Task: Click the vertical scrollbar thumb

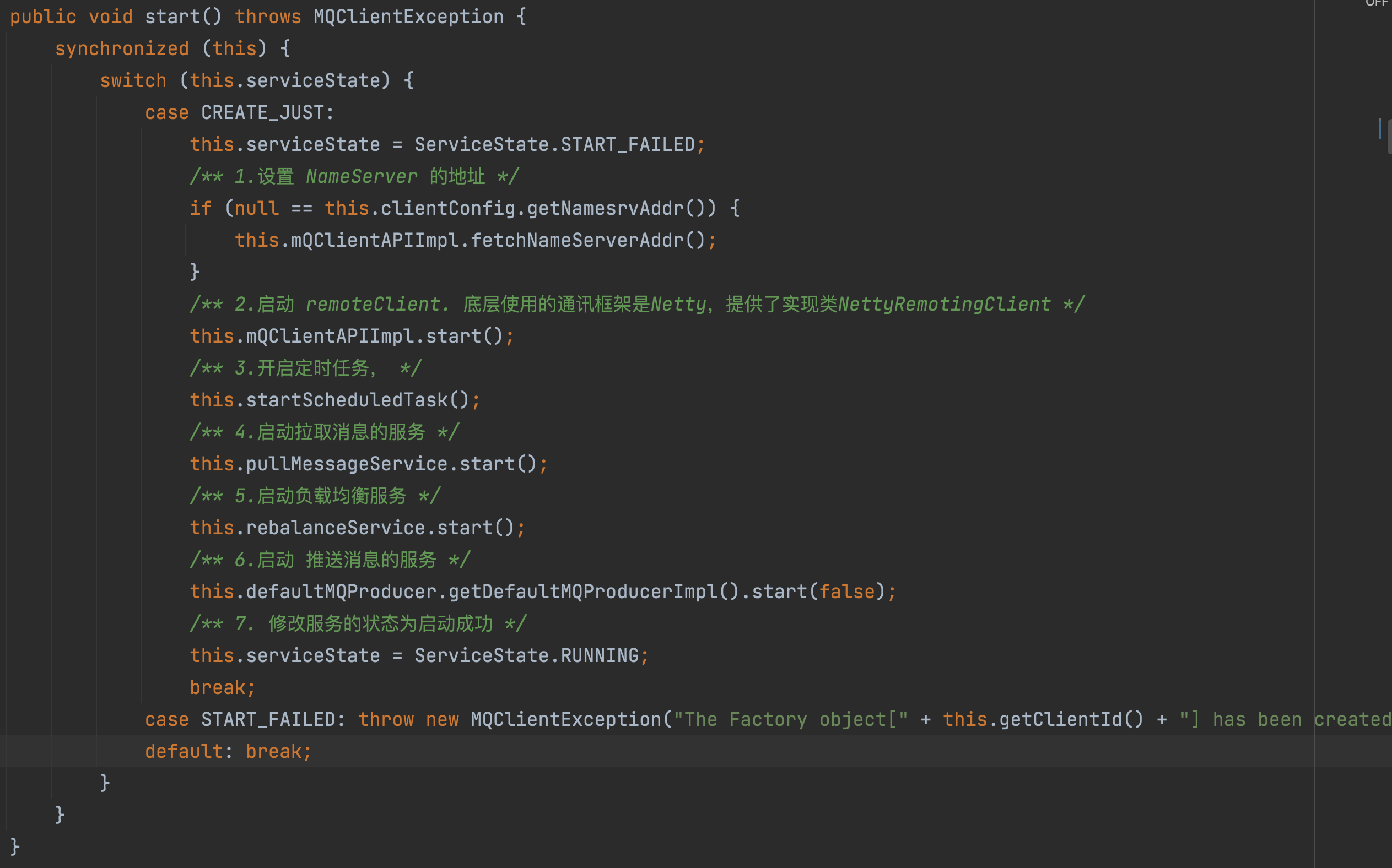Action: 1389,137
